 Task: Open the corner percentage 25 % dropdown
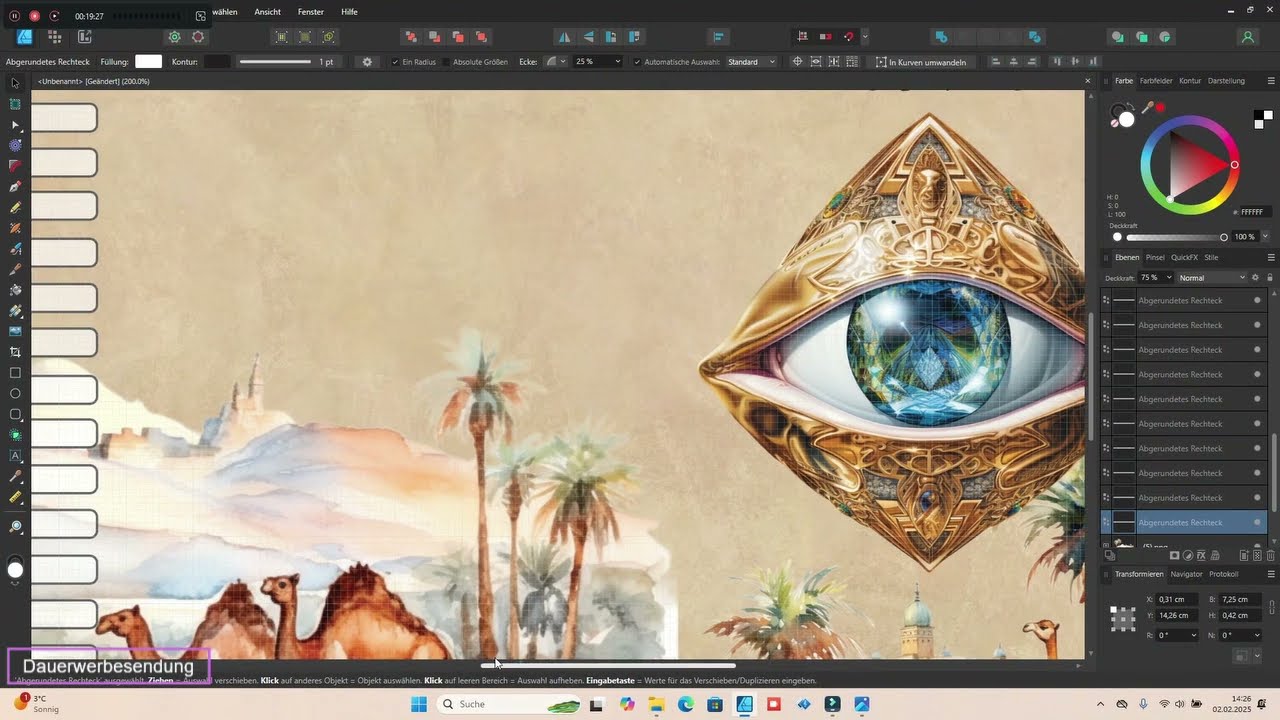[x=617, y=62]
